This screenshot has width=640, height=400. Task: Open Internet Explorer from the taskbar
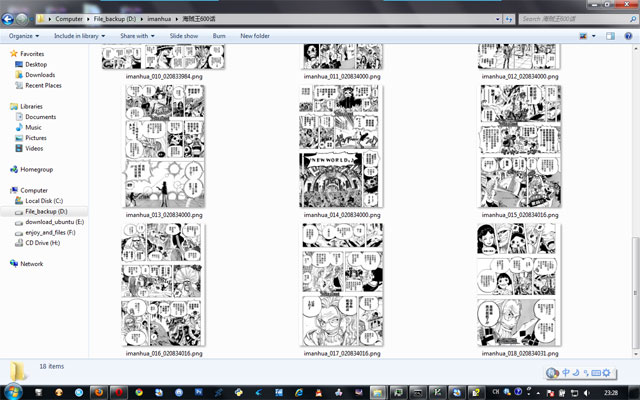coord(299,392)
